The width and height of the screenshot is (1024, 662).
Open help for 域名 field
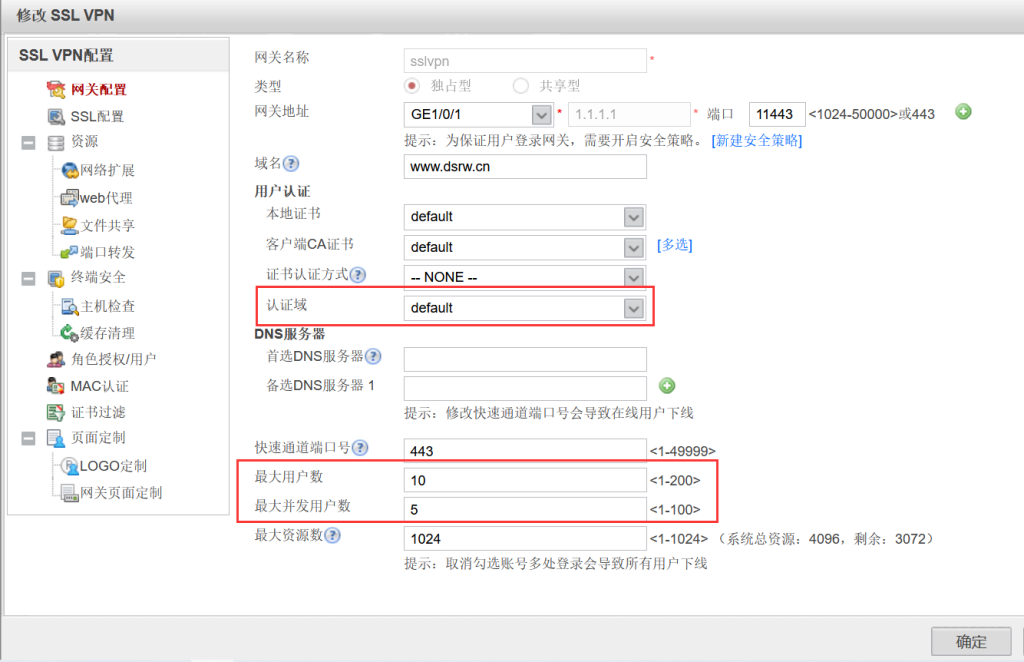291,164
